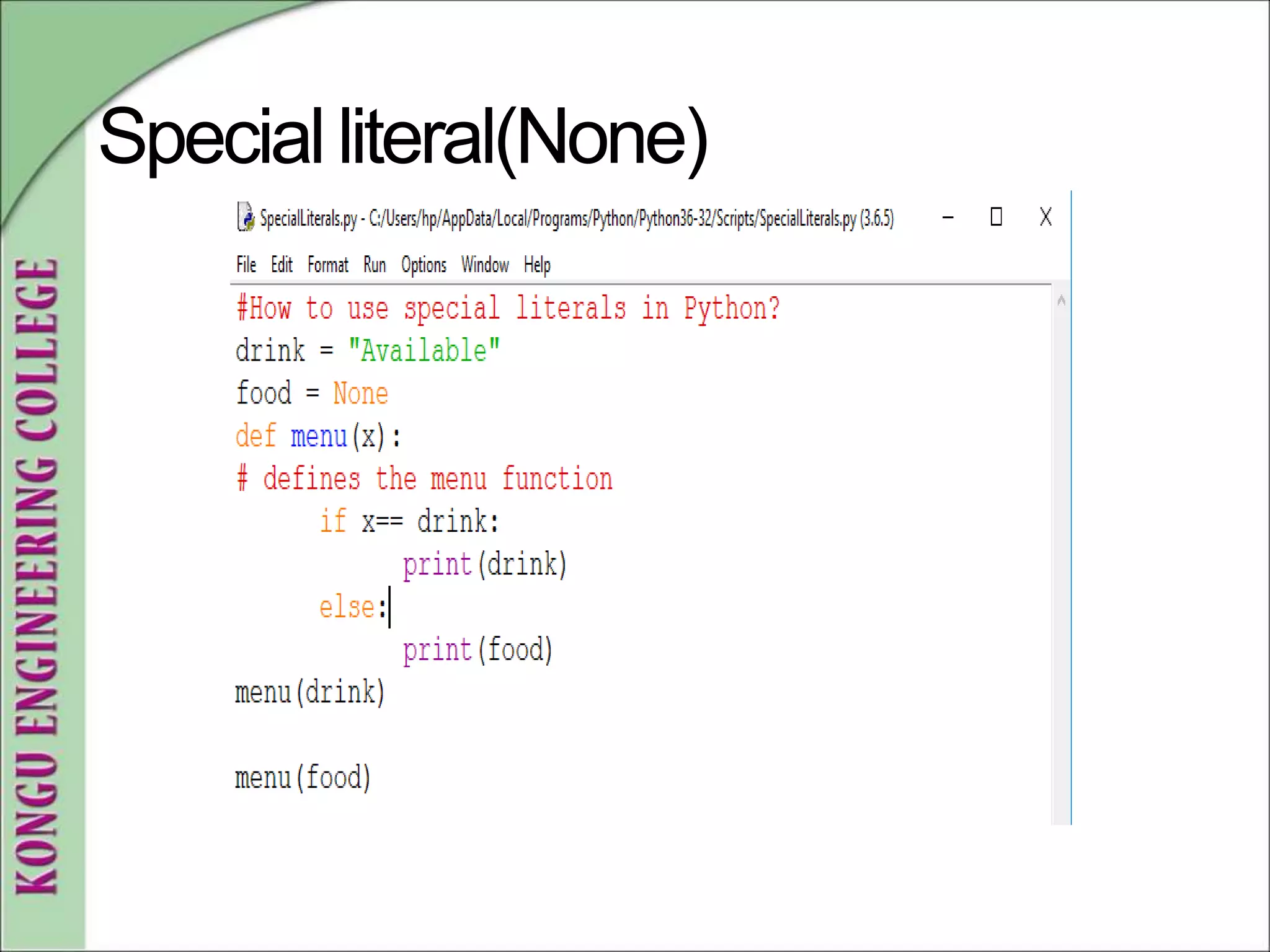The image size is (1270, 952).
Task: Open the Window menu
Action: point(485,265)
